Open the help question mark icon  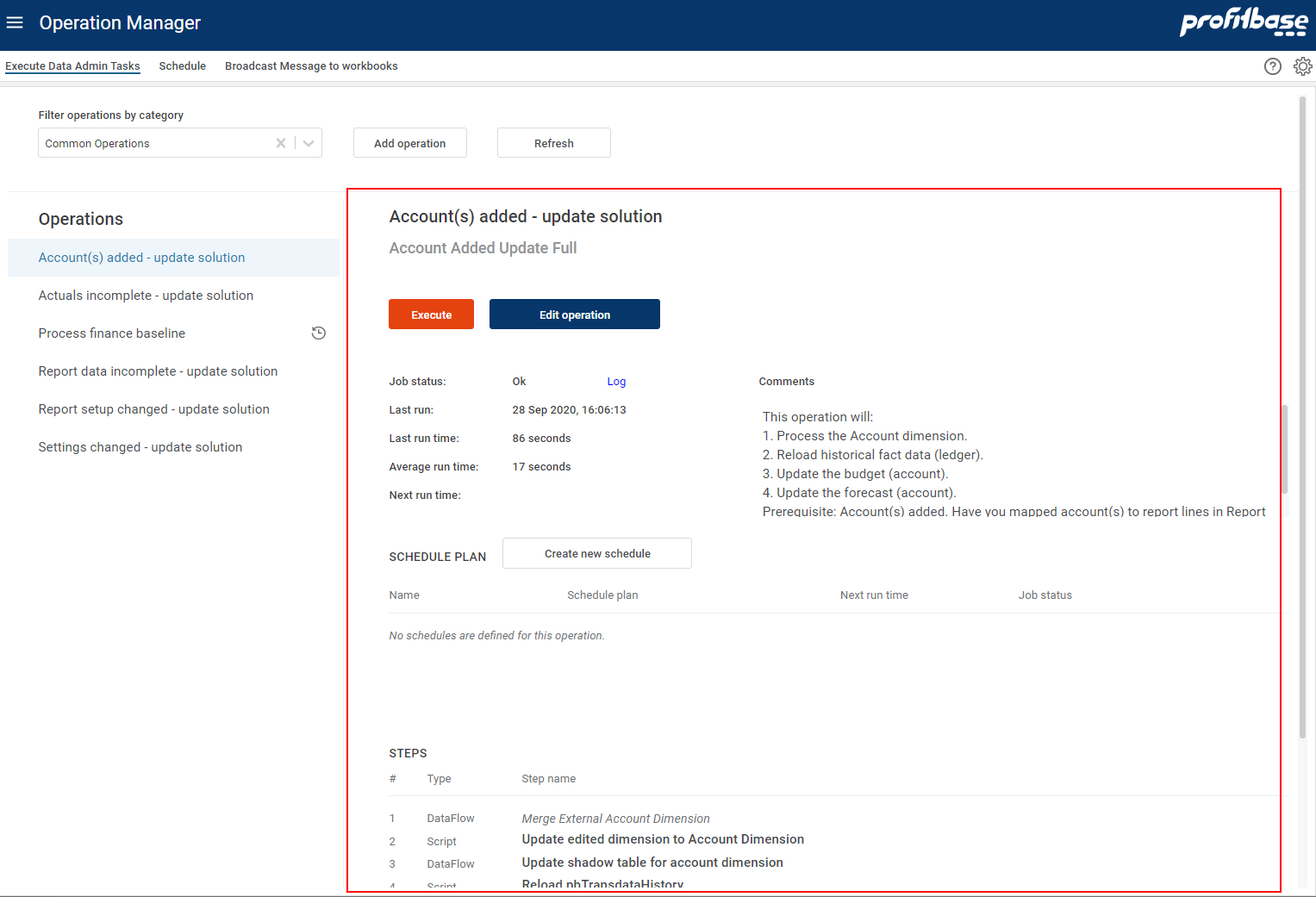(1272, 66)
